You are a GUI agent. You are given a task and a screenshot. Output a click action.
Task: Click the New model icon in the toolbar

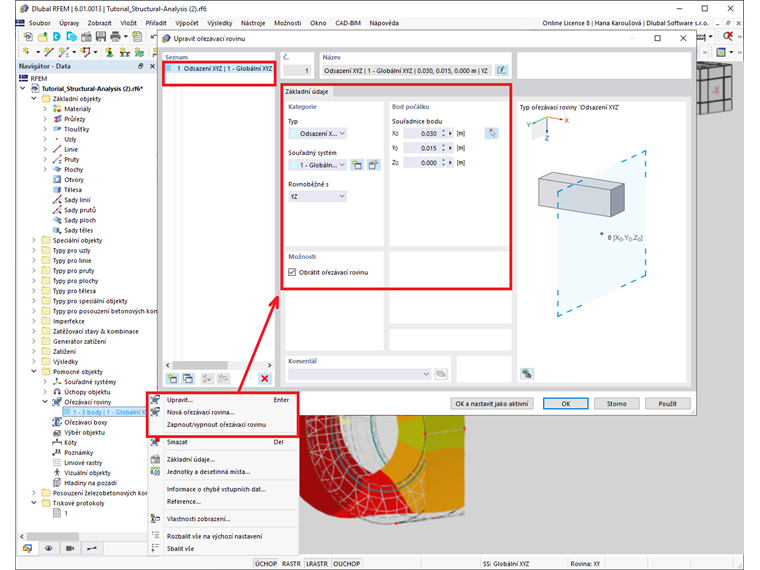(28, 36)
